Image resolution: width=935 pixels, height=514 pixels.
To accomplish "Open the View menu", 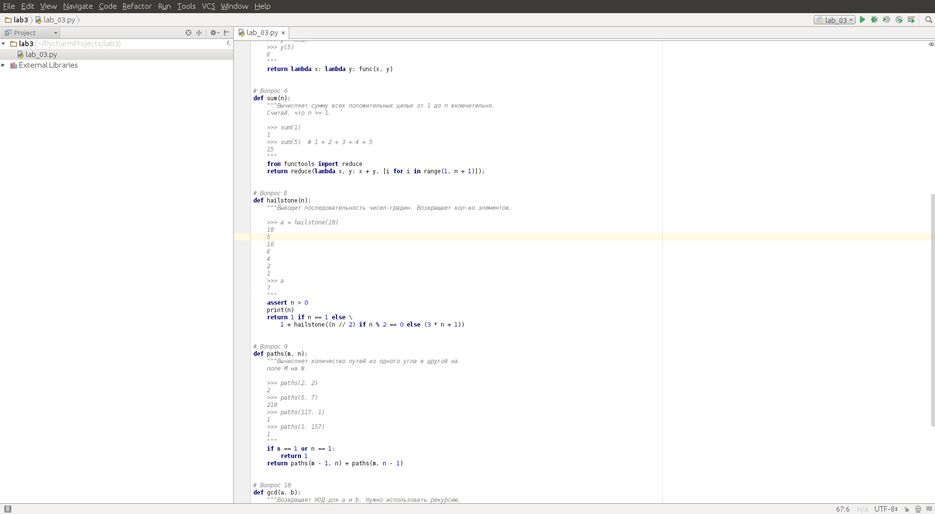I will 48,6.
